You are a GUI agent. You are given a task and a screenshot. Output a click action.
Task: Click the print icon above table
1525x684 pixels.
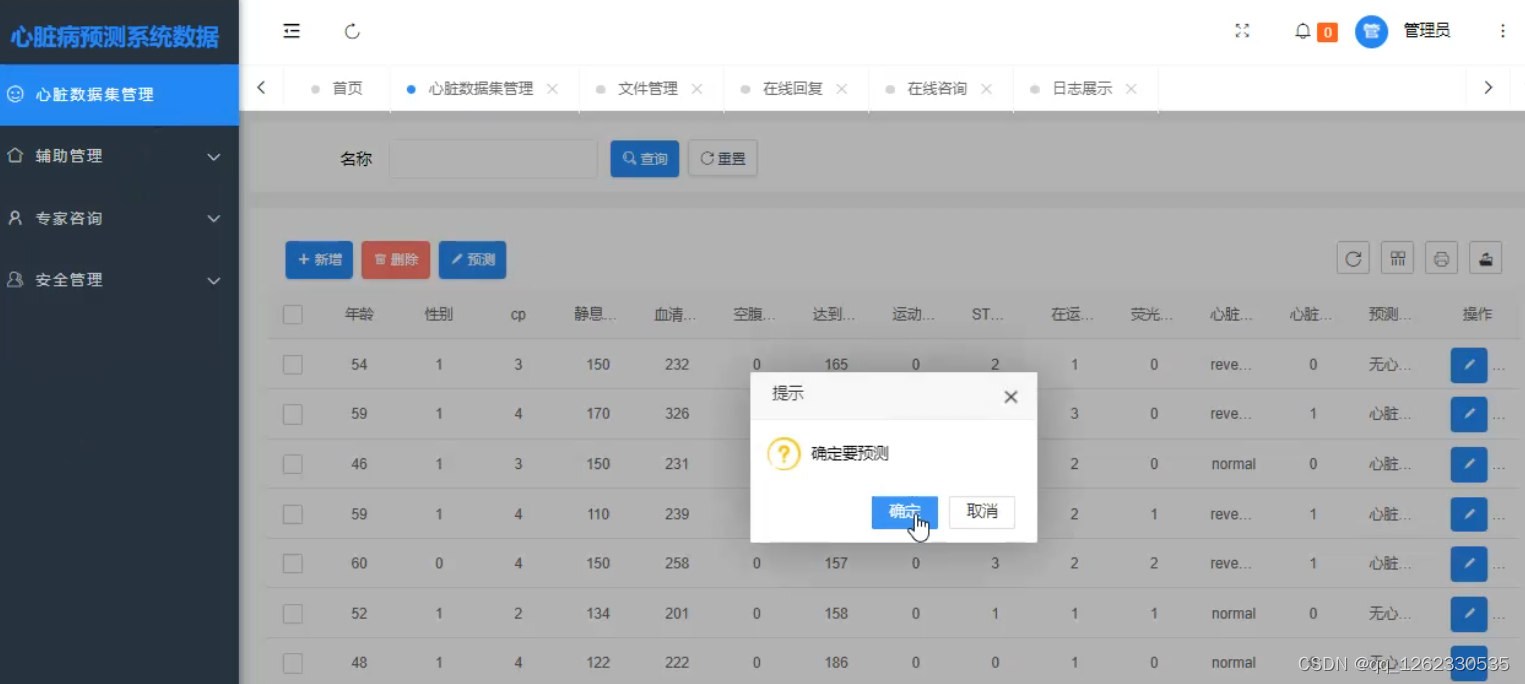pyautogui.click(x=1441, y=259)
